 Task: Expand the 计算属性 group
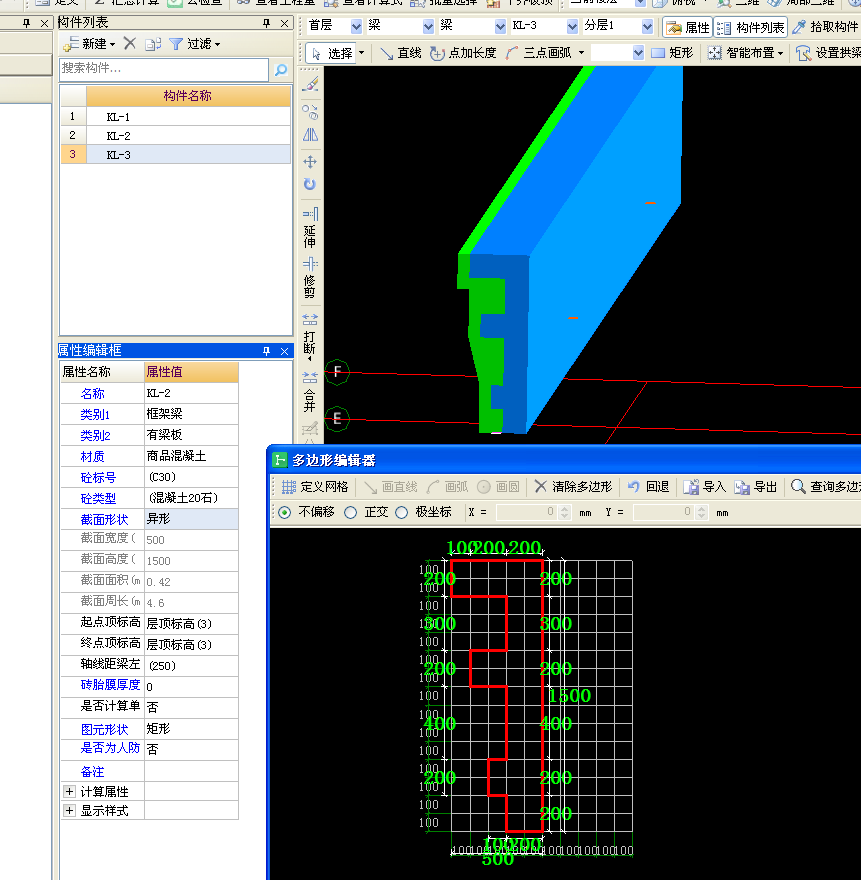click(x=70, y=792)
